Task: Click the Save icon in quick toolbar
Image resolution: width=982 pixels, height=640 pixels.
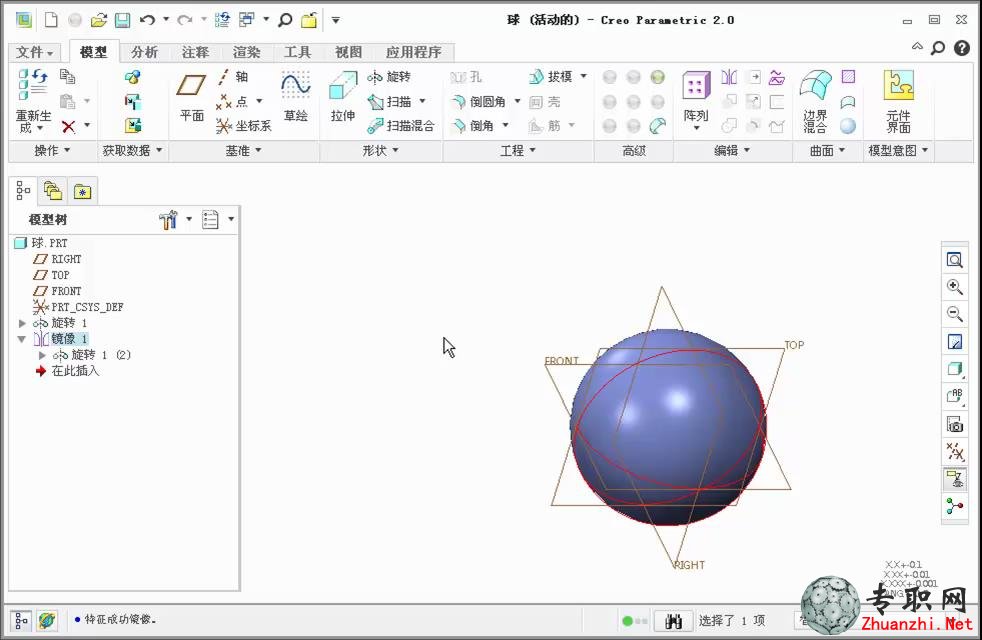Action: (122, 20)
